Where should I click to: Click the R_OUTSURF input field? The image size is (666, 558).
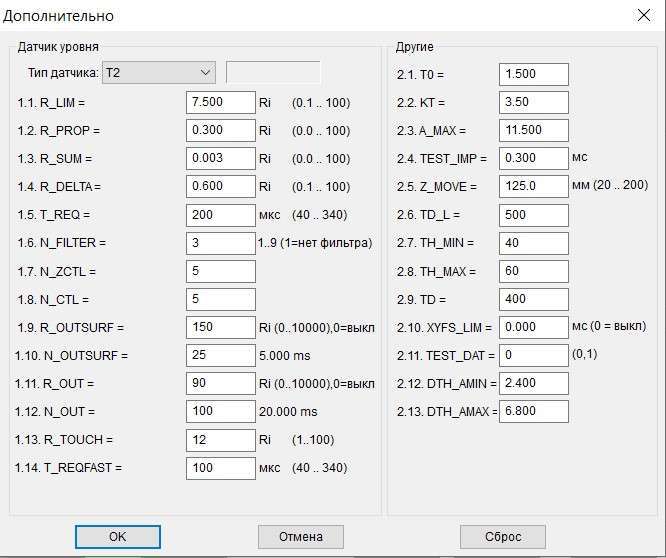coord(220,327)
